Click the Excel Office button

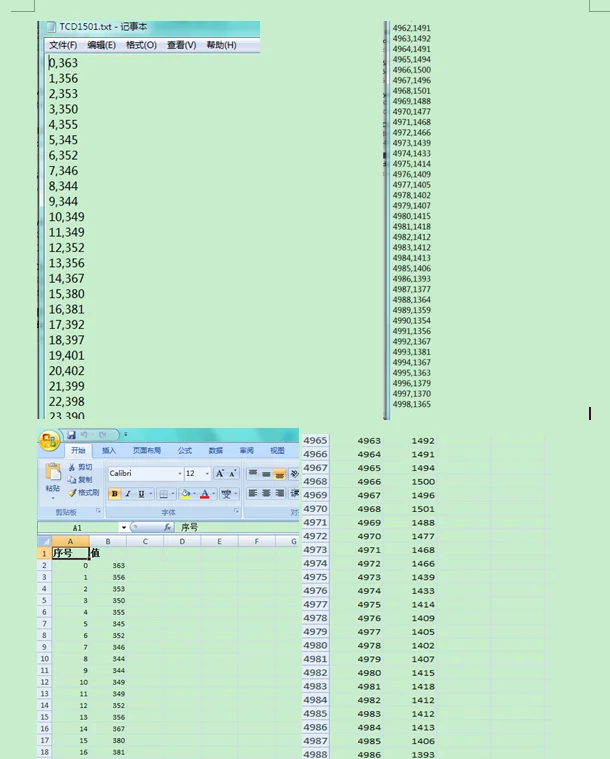coord(50,443)
